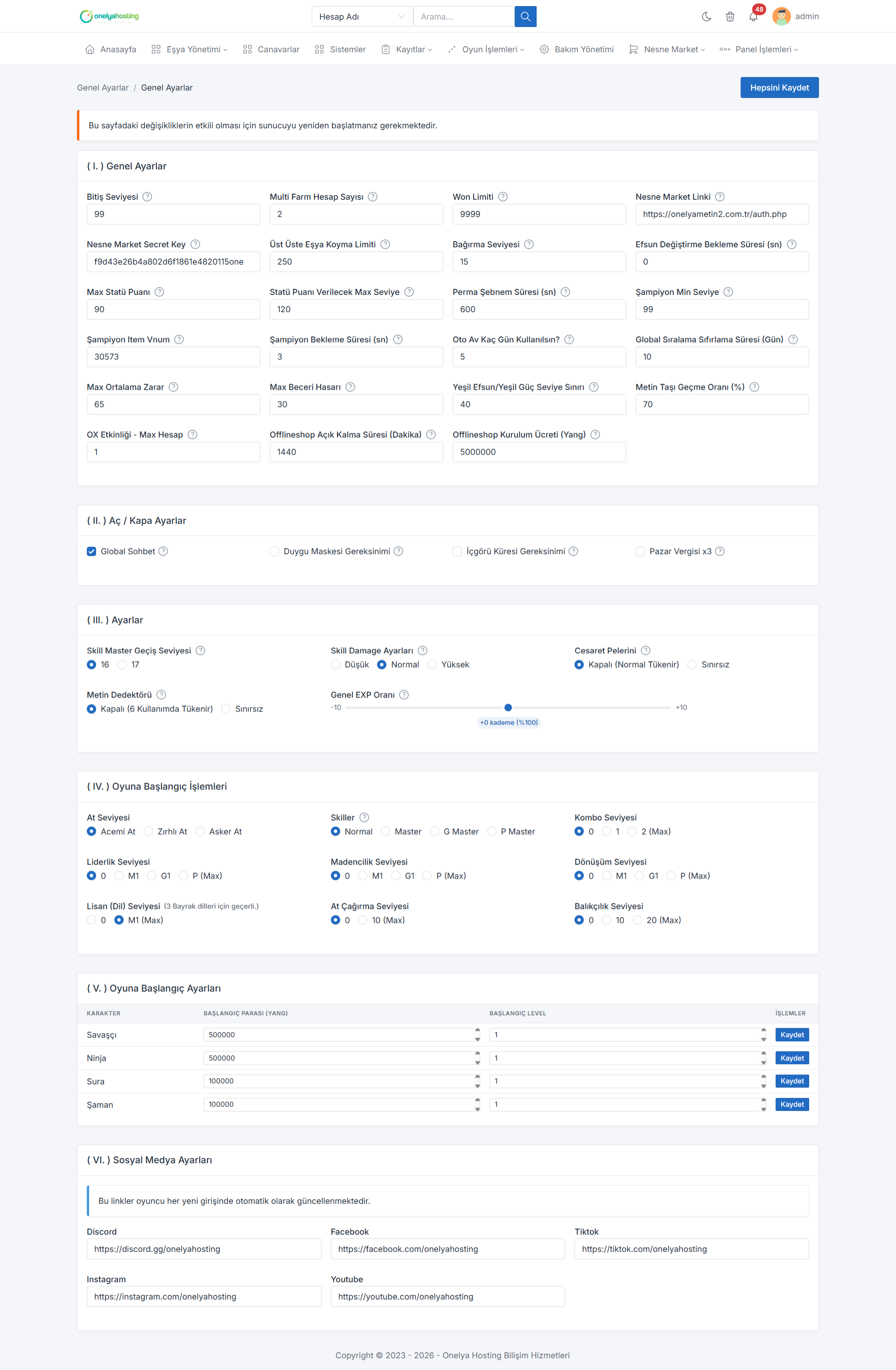Increase Ninja başlangıç parası stepper
The height and width of the screenshot is (1370, 896).
(477, 1055)
